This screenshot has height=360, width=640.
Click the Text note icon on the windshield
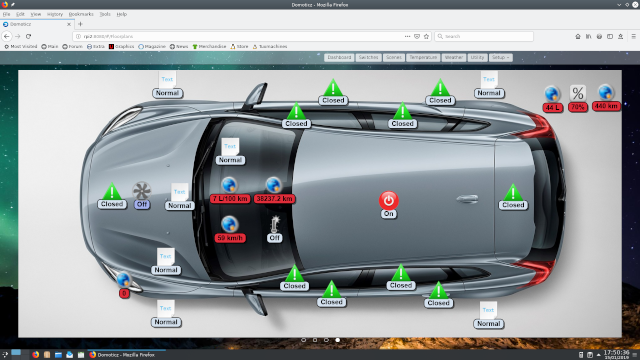pos(230,146)
